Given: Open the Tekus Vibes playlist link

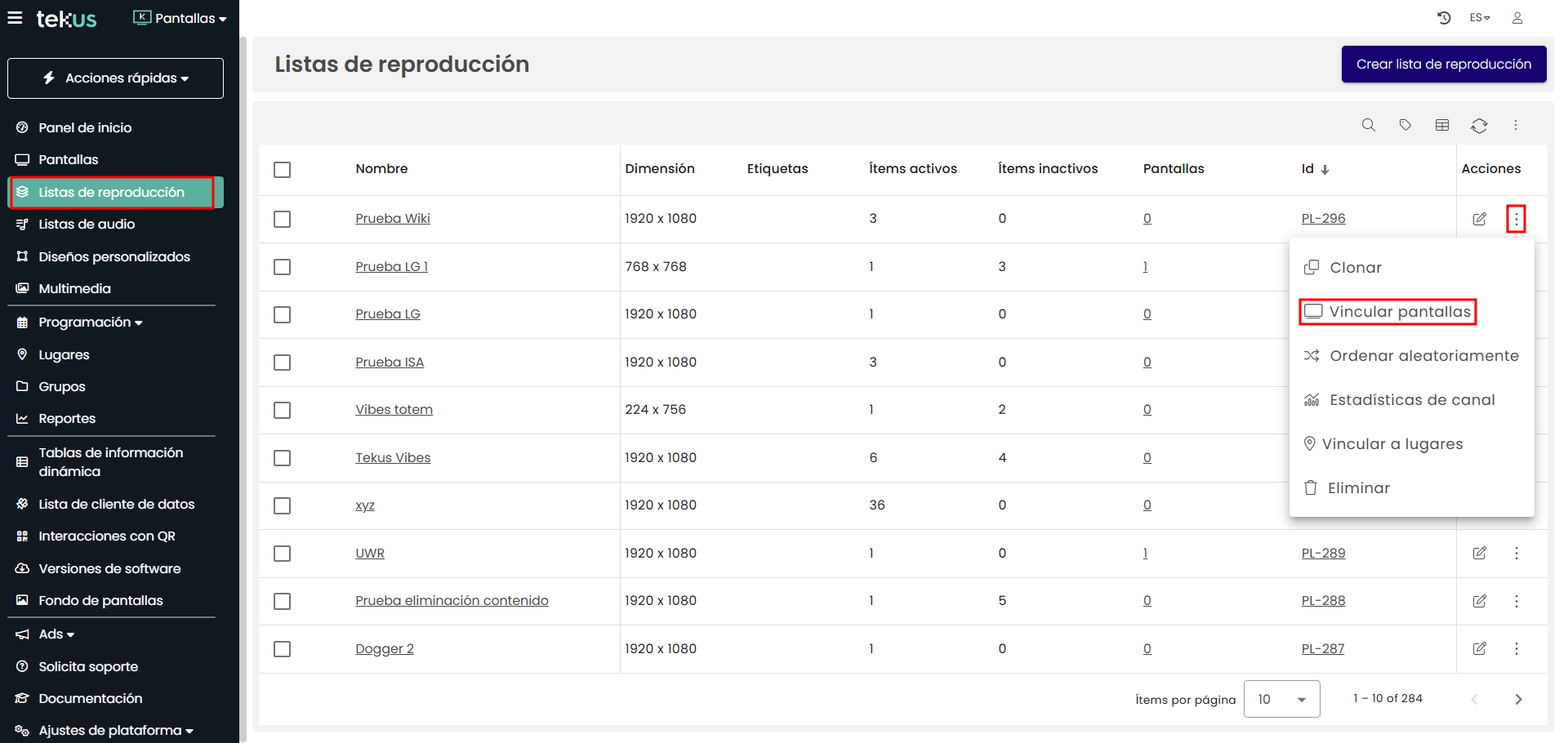Looking at the screenshot, I should pos(393,458).
